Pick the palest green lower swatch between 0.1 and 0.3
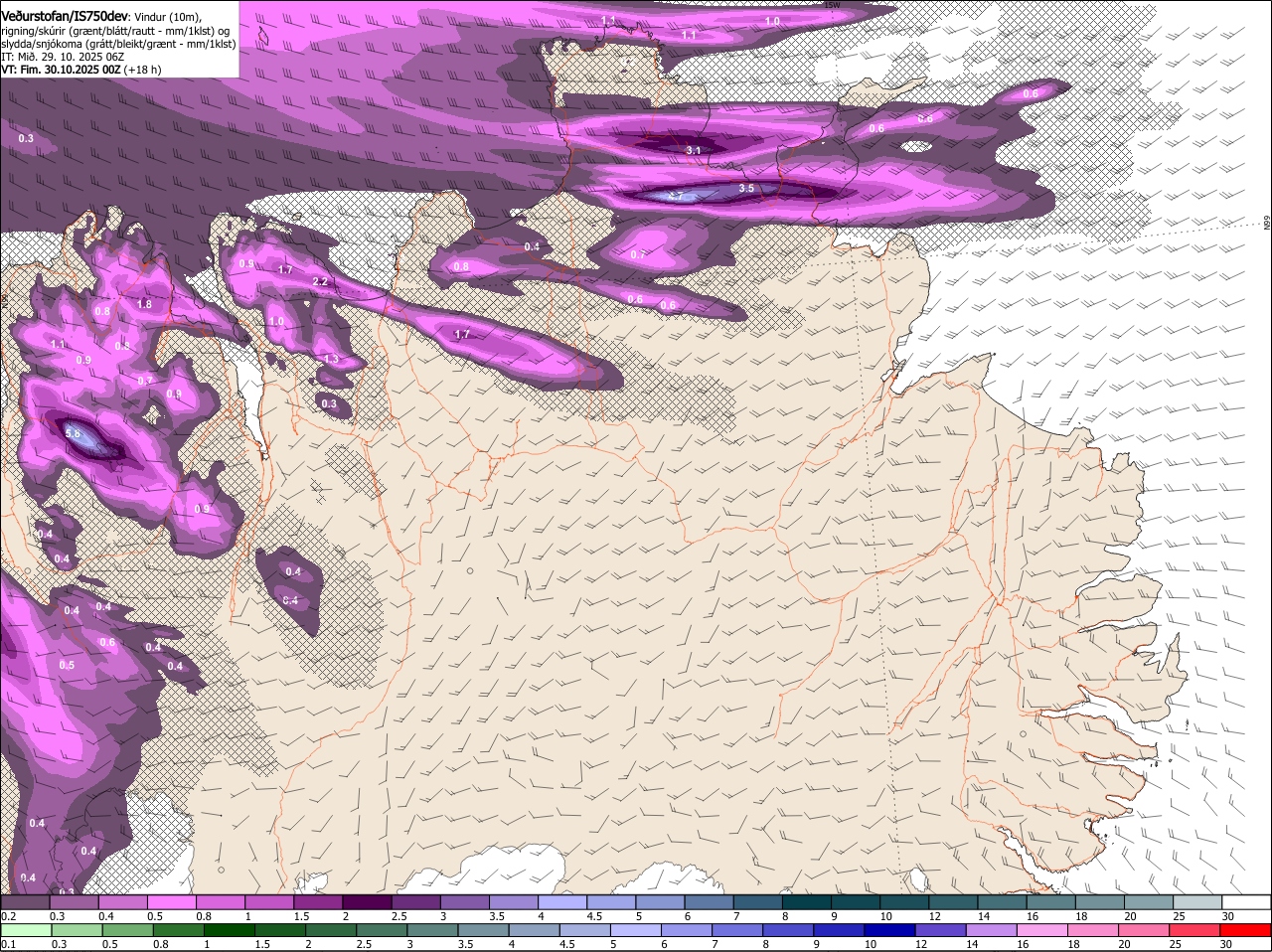 point(25,929)
